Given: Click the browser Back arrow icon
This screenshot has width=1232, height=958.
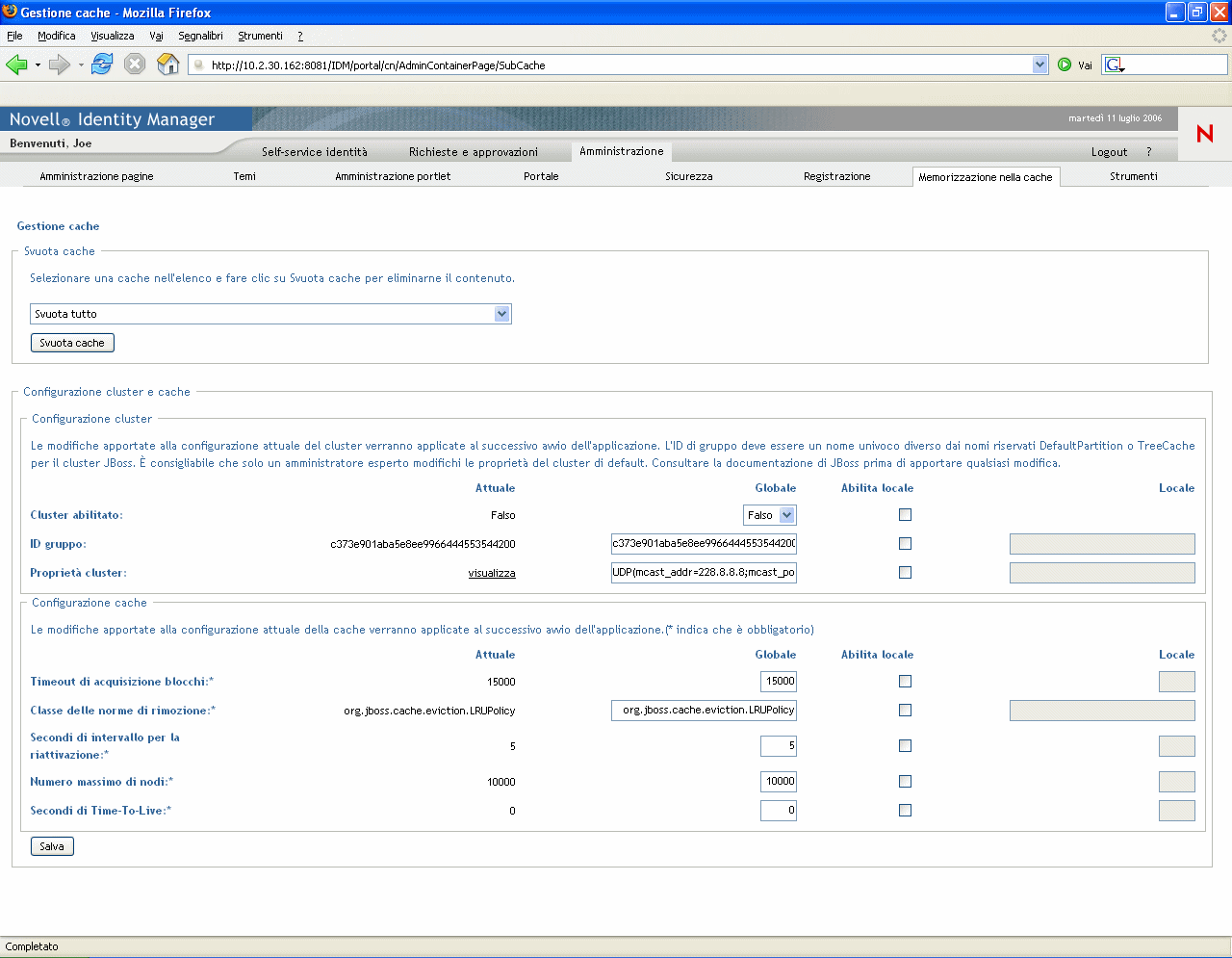Looking at the screenshot, I should pyautogui.click(x=16, y=65).
